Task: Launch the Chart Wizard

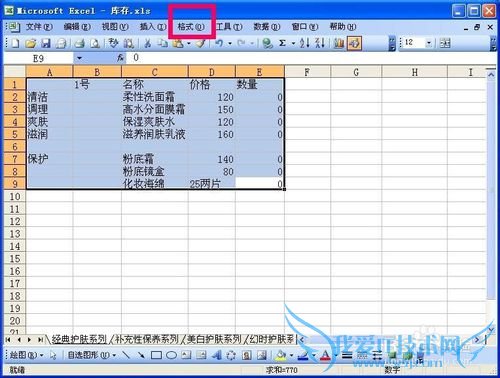Action: tap(339, 43)
